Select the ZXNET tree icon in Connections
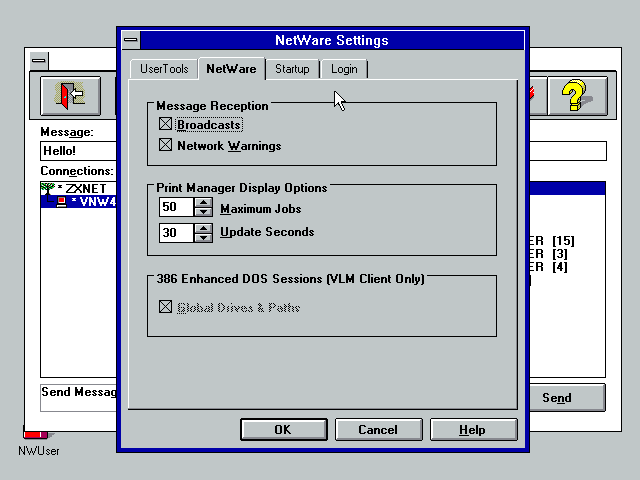 (x=48, y=189)
